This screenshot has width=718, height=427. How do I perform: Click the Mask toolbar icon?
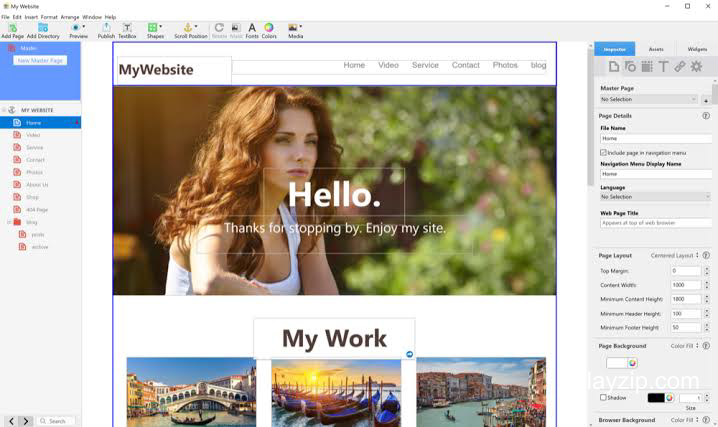tap(236, 27)
